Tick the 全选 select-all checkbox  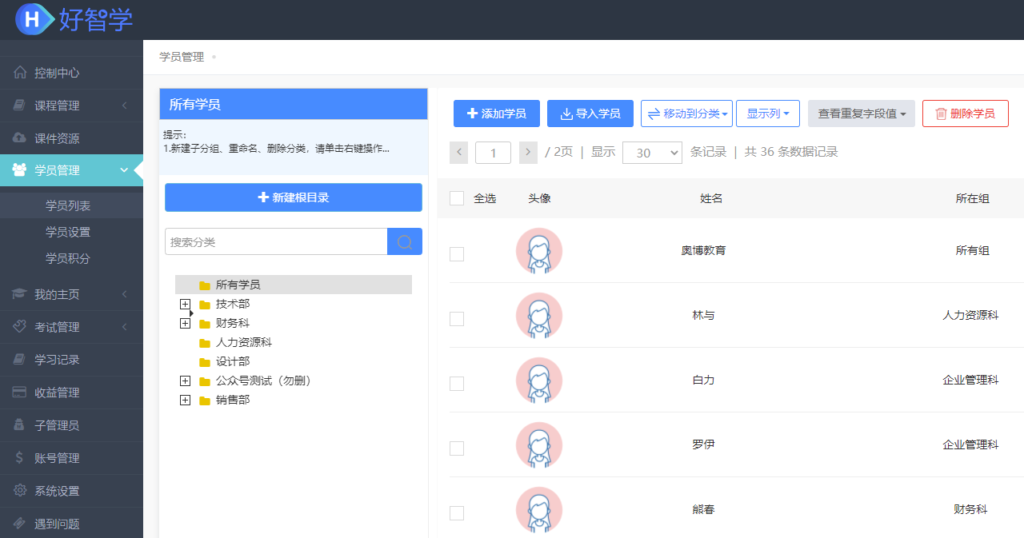tap(456, 198)
